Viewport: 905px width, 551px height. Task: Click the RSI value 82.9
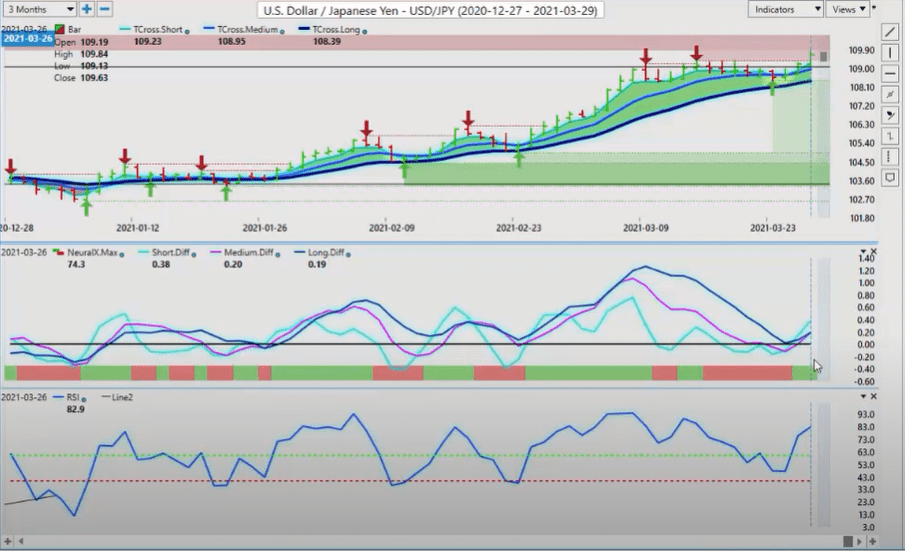tap(76, 409)
